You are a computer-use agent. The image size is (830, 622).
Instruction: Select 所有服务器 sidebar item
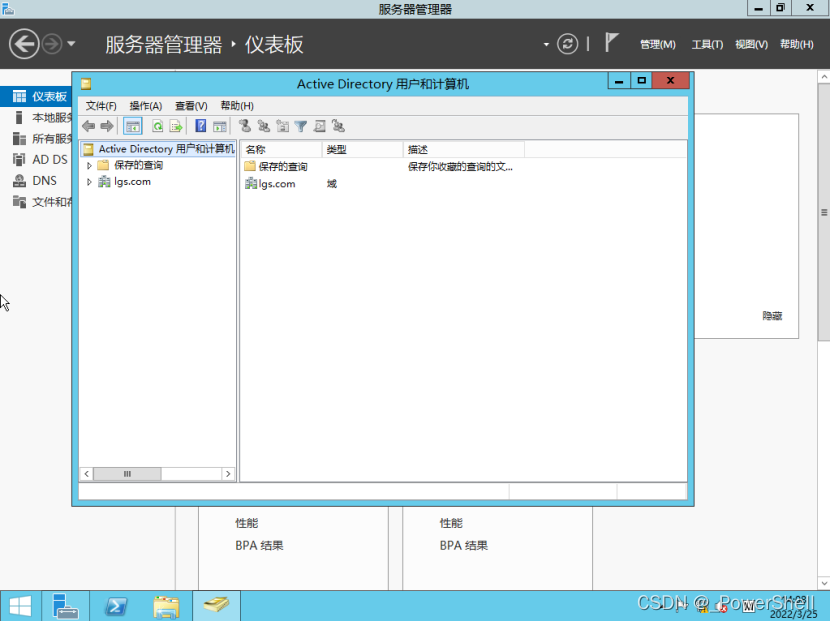pyautogui.click(x=36, y=139)
